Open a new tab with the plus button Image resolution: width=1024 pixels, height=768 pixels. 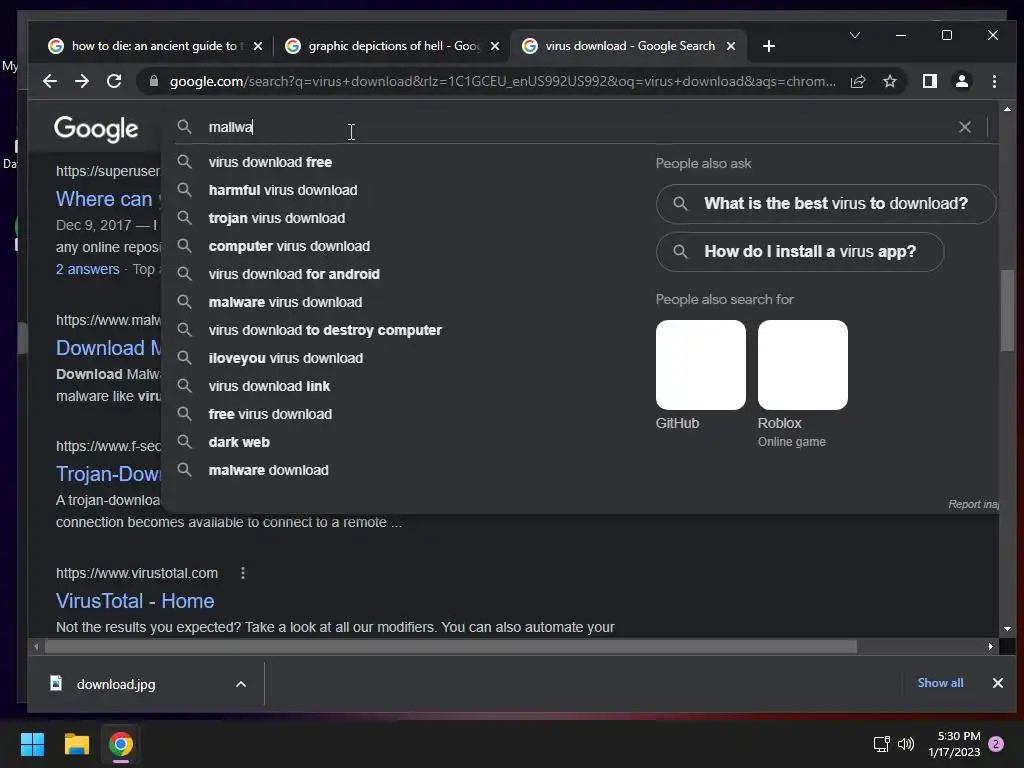769,46
